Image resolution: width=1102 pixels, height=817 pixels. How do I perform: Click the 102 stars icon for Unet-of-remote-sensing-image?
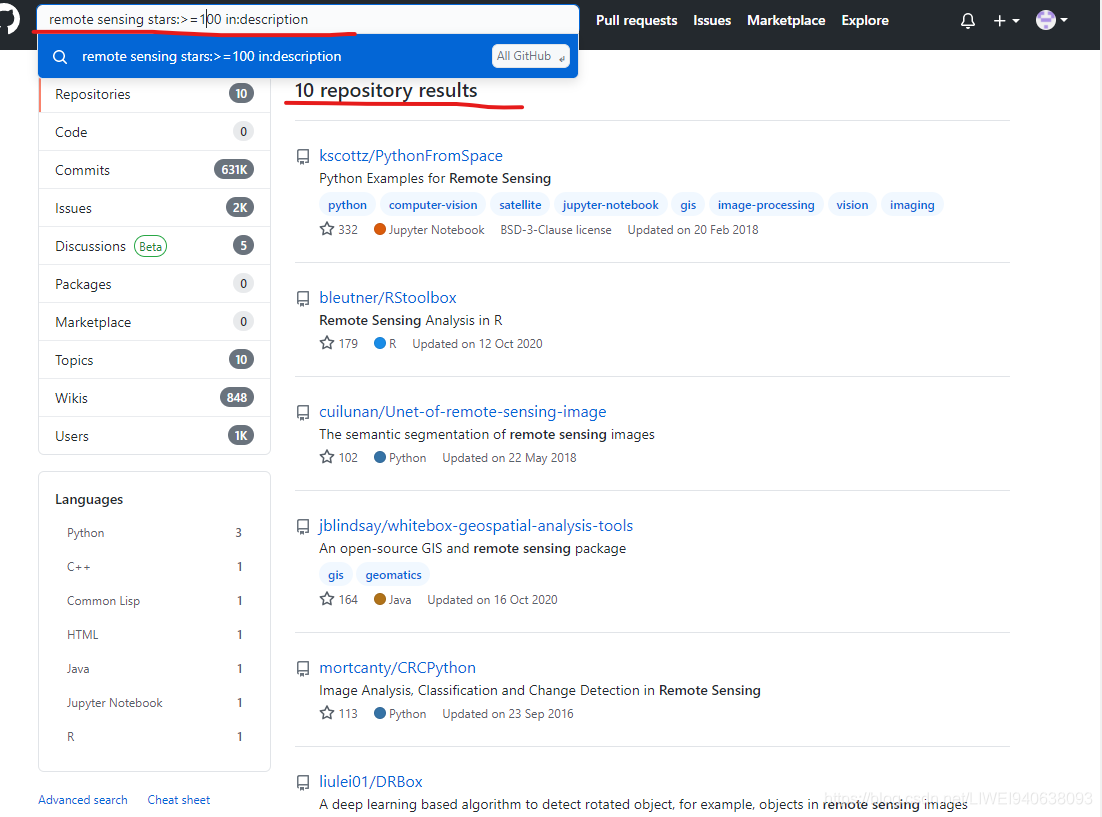[327, 457]
